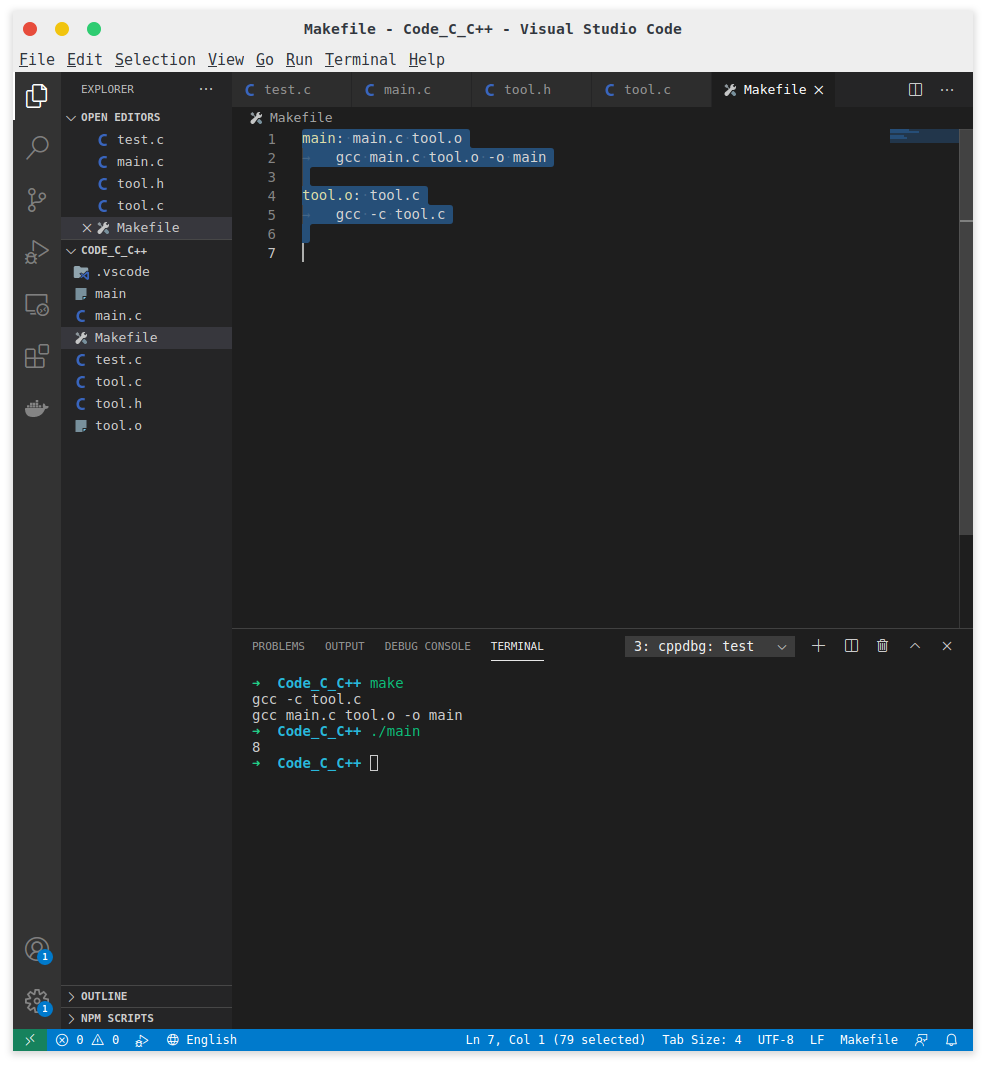This screenshot has width=986, height=1066.
Task: Open the Manage gear settings icon
Action: click(x=37, y=1001)
